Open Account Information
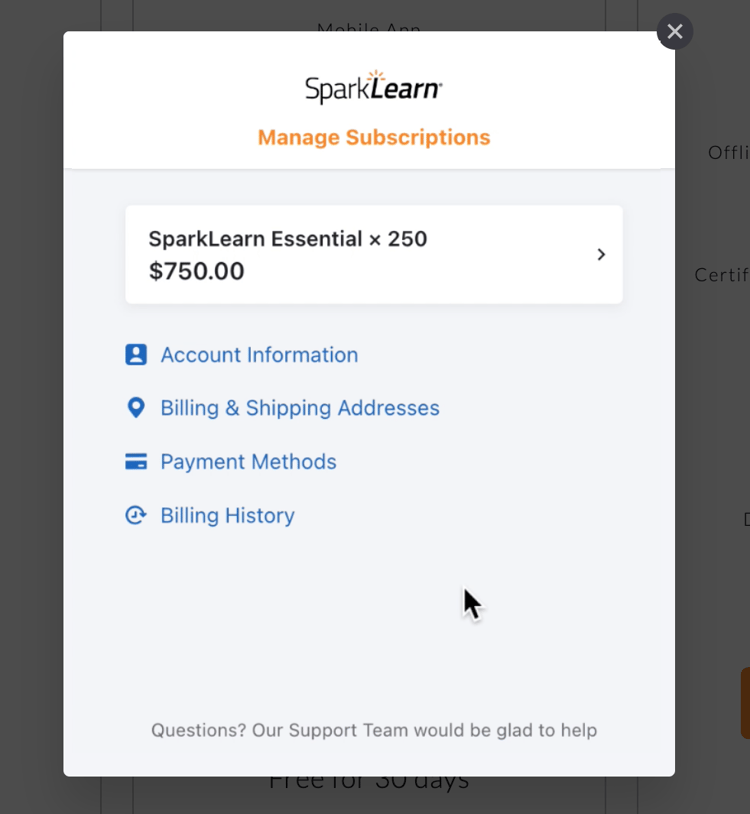Image resolution: width=750 pixels, height=814 pixels. 259,354
